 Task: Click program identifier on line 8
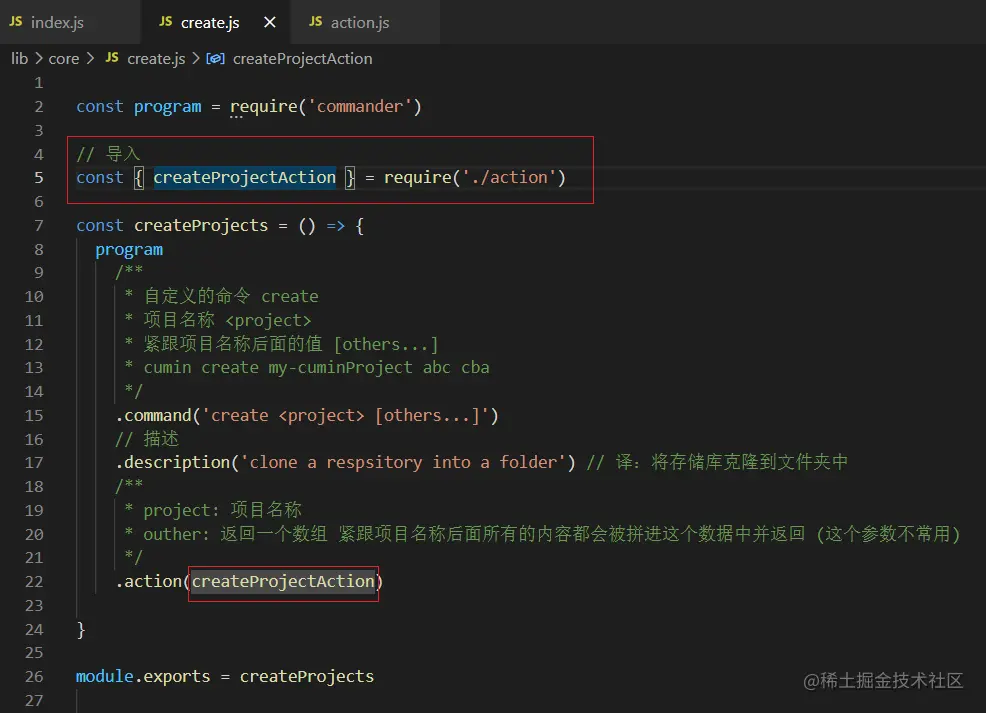click(x=129, y=250)
